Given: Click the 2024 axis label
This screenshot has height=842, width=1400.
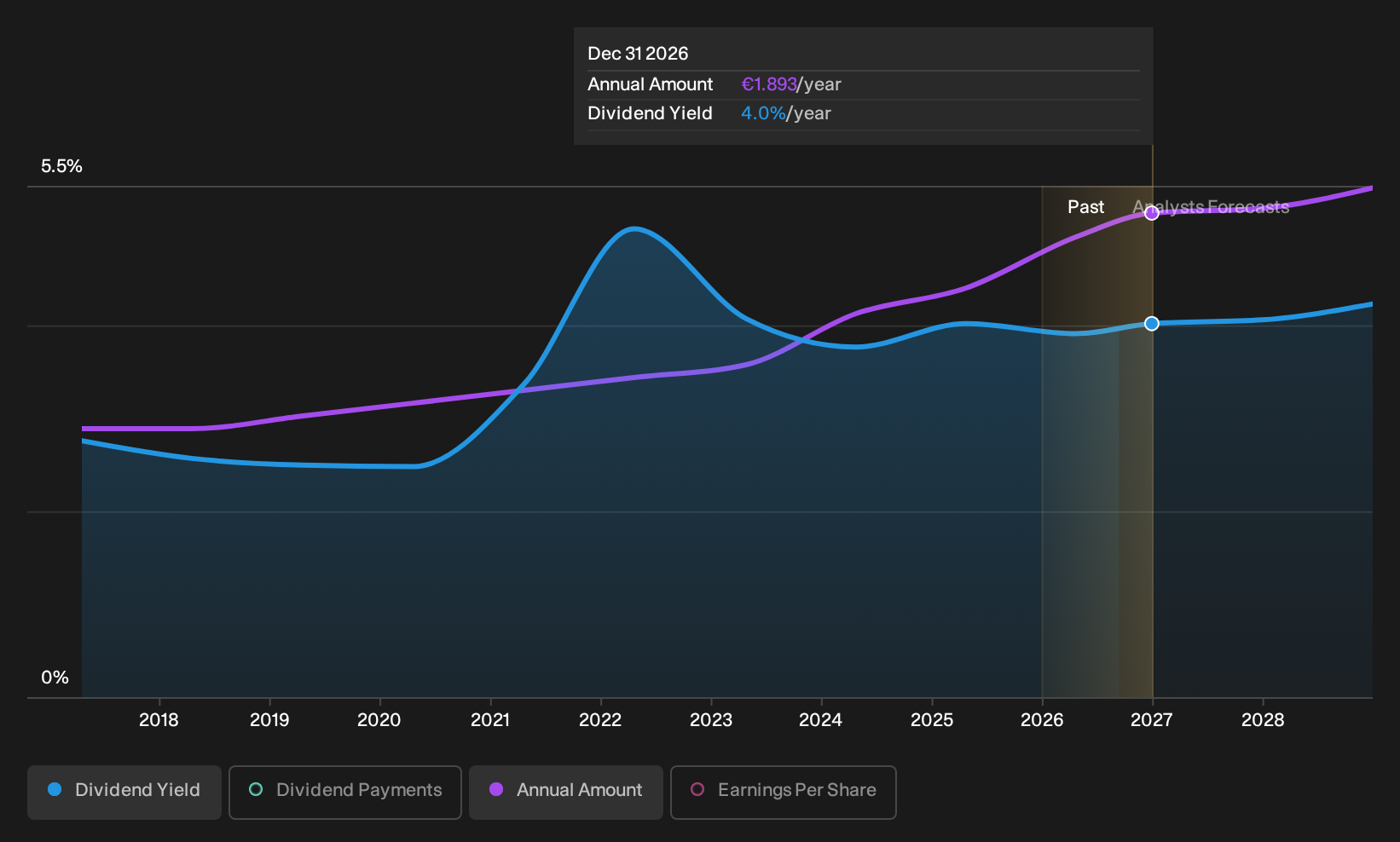Looking at the screenshot, I should point(820,720).
